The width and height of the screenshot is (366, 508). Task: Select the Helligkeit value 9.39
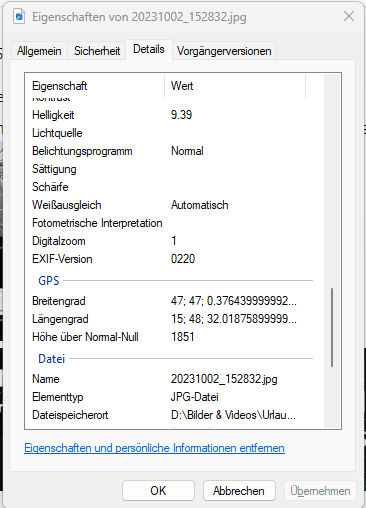click(181, 115)
